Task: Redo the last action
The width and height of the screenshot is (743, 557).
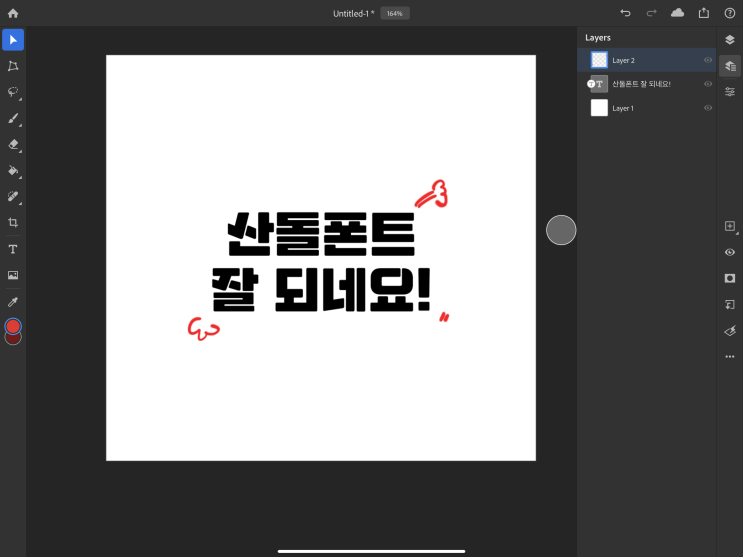Action: pyautogui.click(x=652, y=13)
